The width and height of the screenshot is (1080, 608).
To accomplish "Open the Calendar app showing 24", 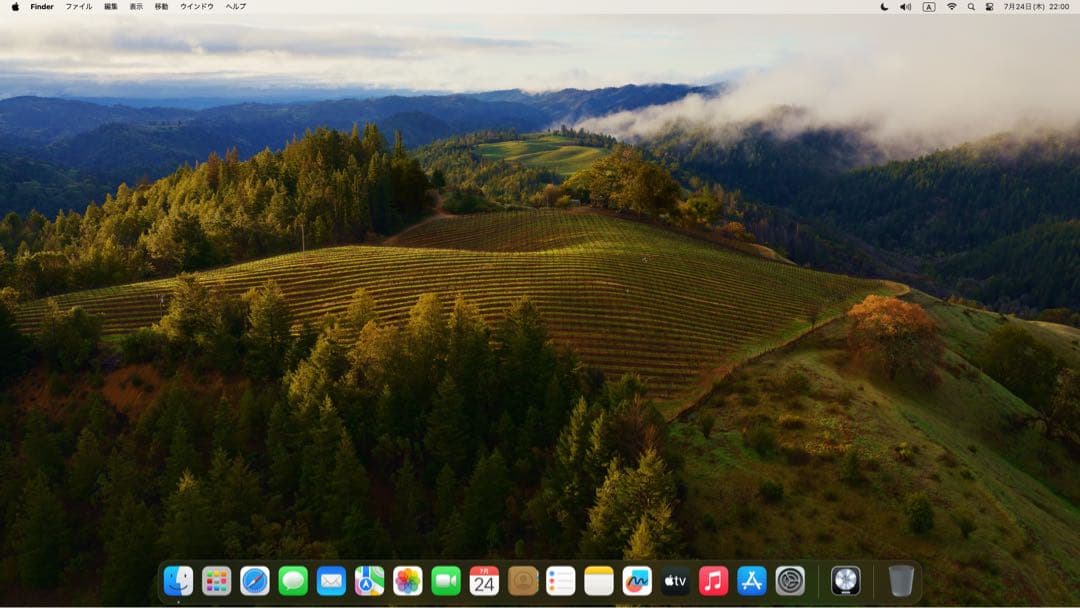I will click(484, 581).
